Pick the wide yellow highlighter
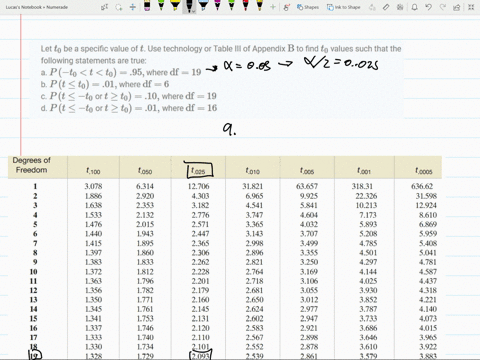 click(175, 6)
